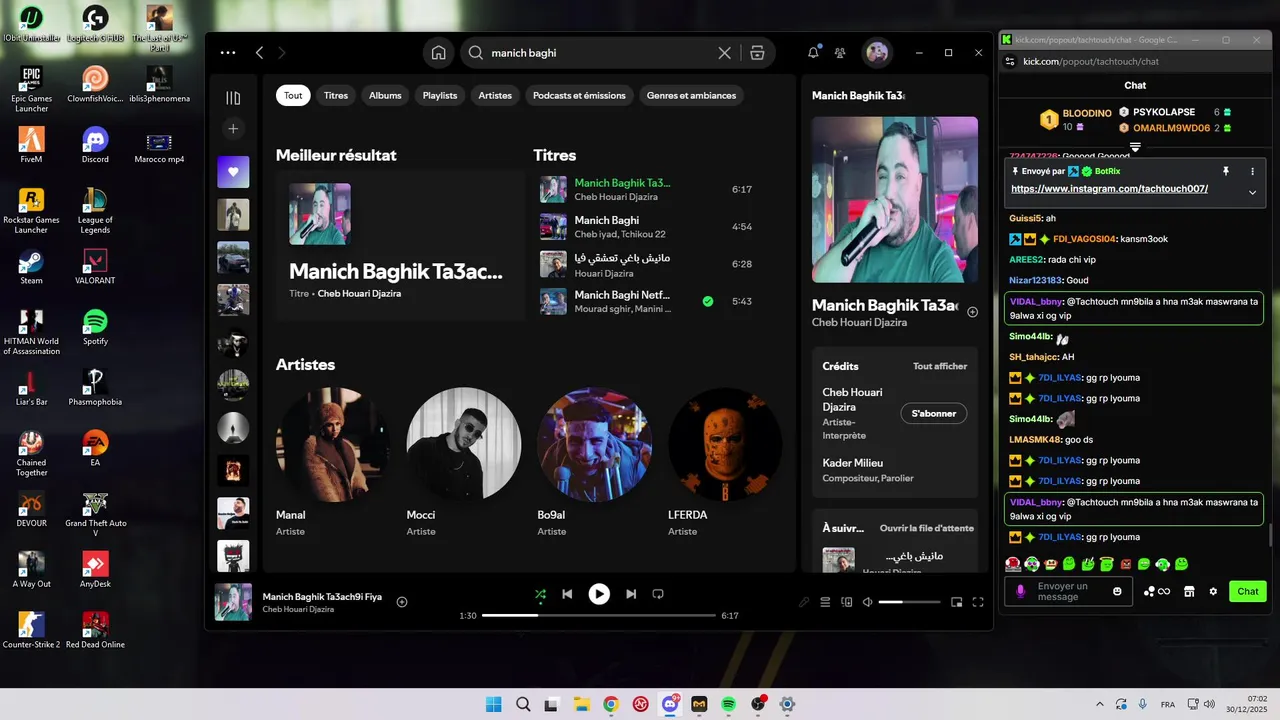Click the green Chat send button
Viewport: 1280px width, 720px height.
[x=1248, y=591]
